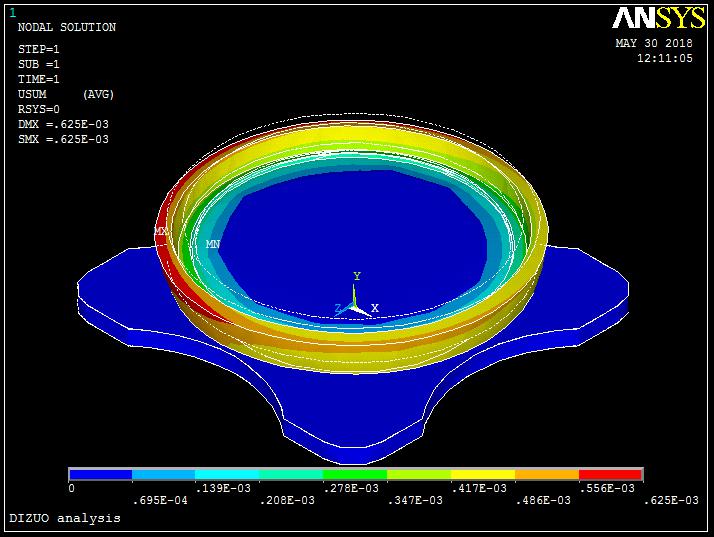Click the red legend color band
Viewport: 714px width, 537px height.
pyautogui.click(x=610, y=475)
